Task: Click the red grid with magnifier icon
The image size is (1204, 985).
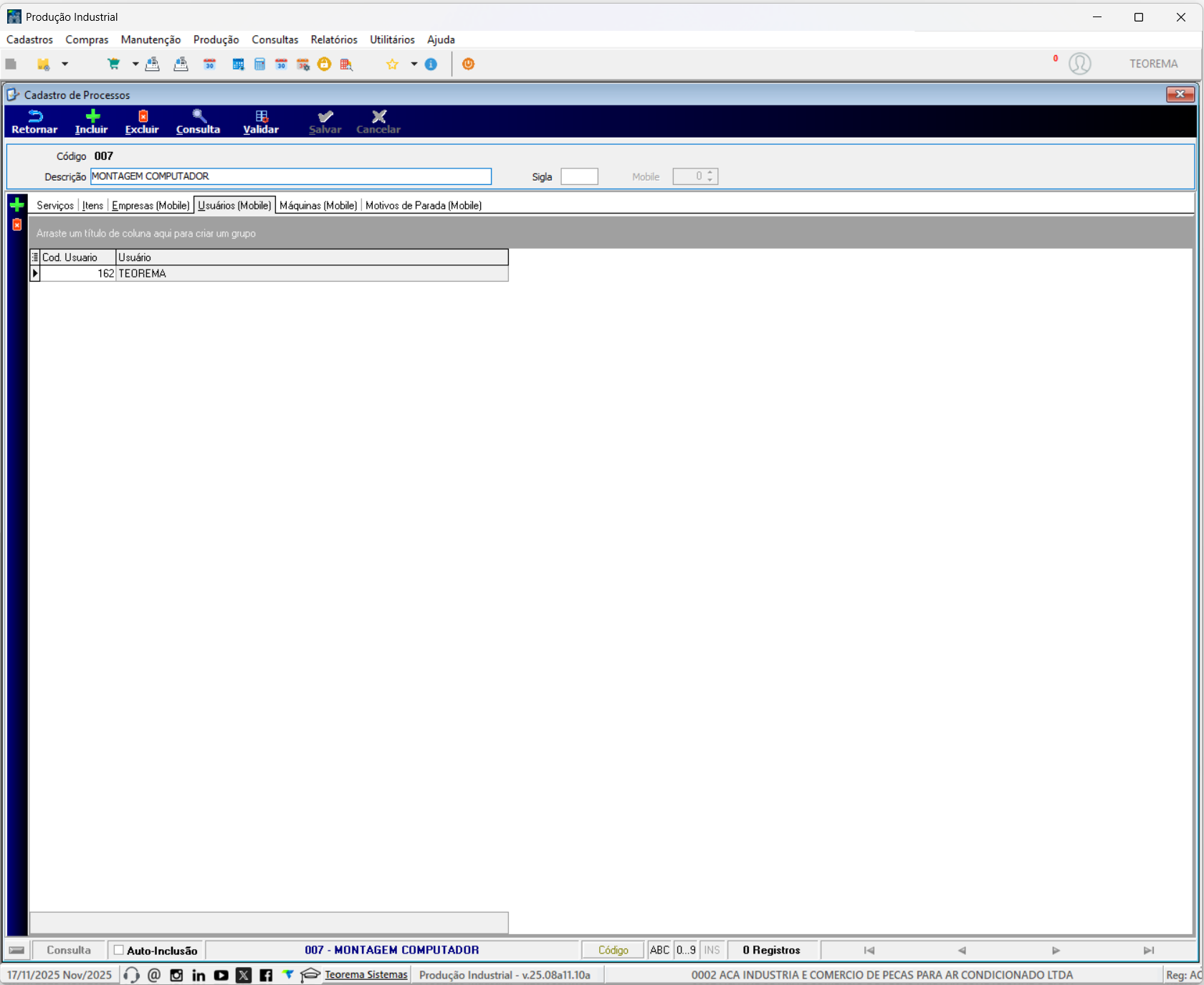Action: (346, 64)
